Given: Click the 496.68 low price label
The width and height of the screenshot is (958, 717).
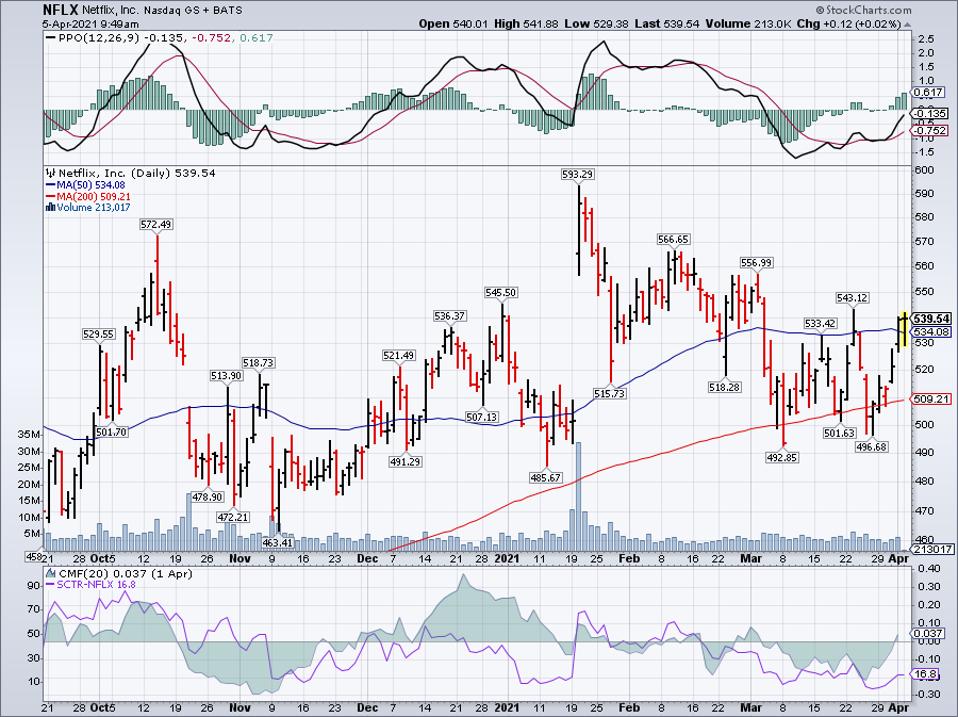Looking at the screenshot, I should pyautogui.click(x=872, y=446).
